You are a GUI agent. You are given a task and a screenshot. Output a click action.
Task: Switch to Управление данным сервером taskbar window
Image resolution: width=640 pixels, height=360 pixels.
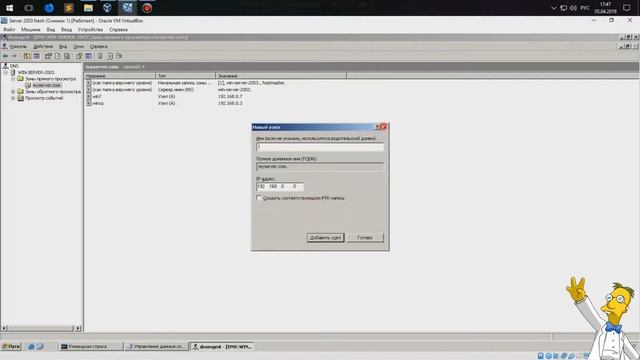click(157, 347)
